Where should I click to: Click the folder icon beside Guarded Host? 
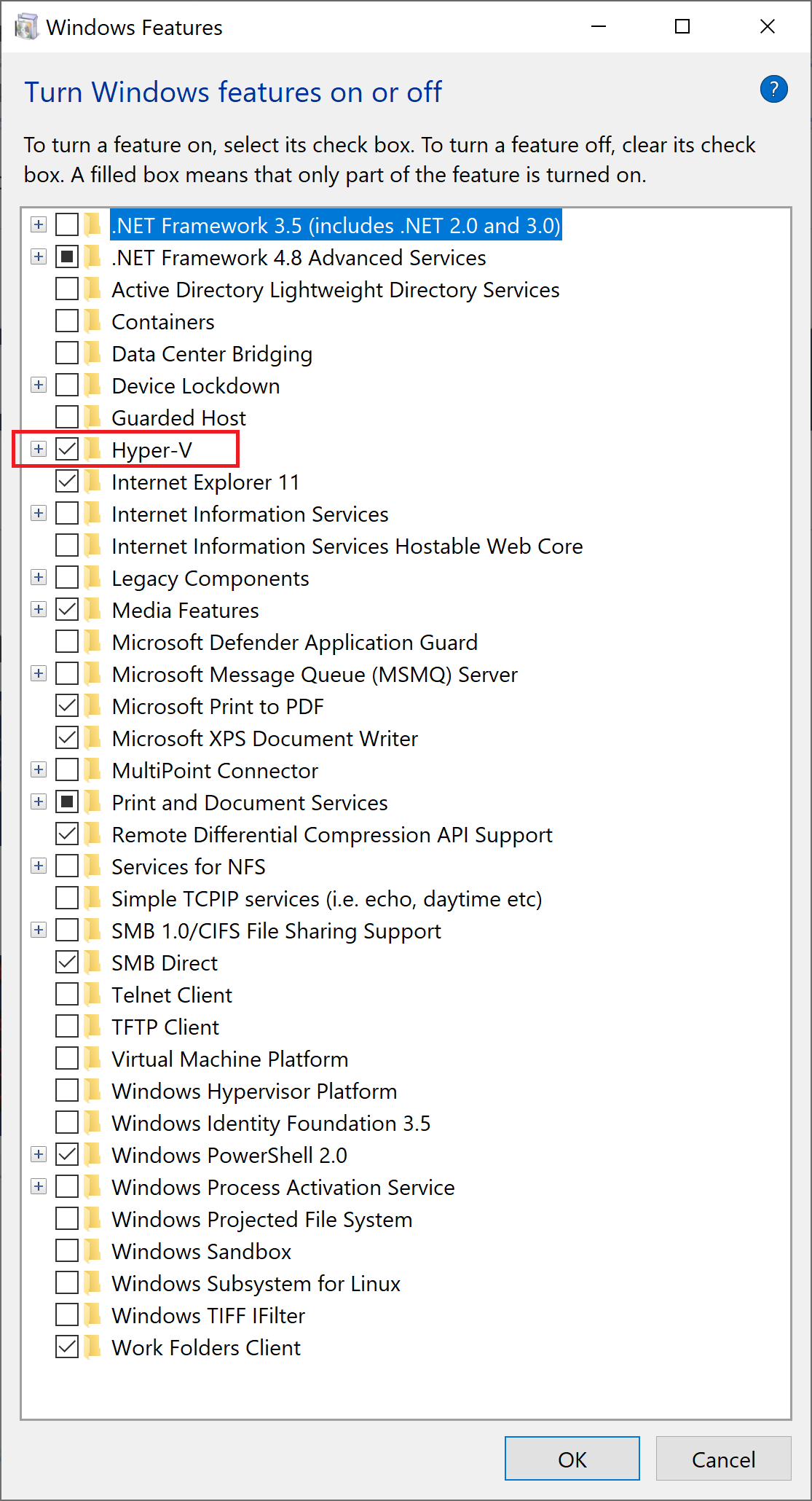[93, 418]
